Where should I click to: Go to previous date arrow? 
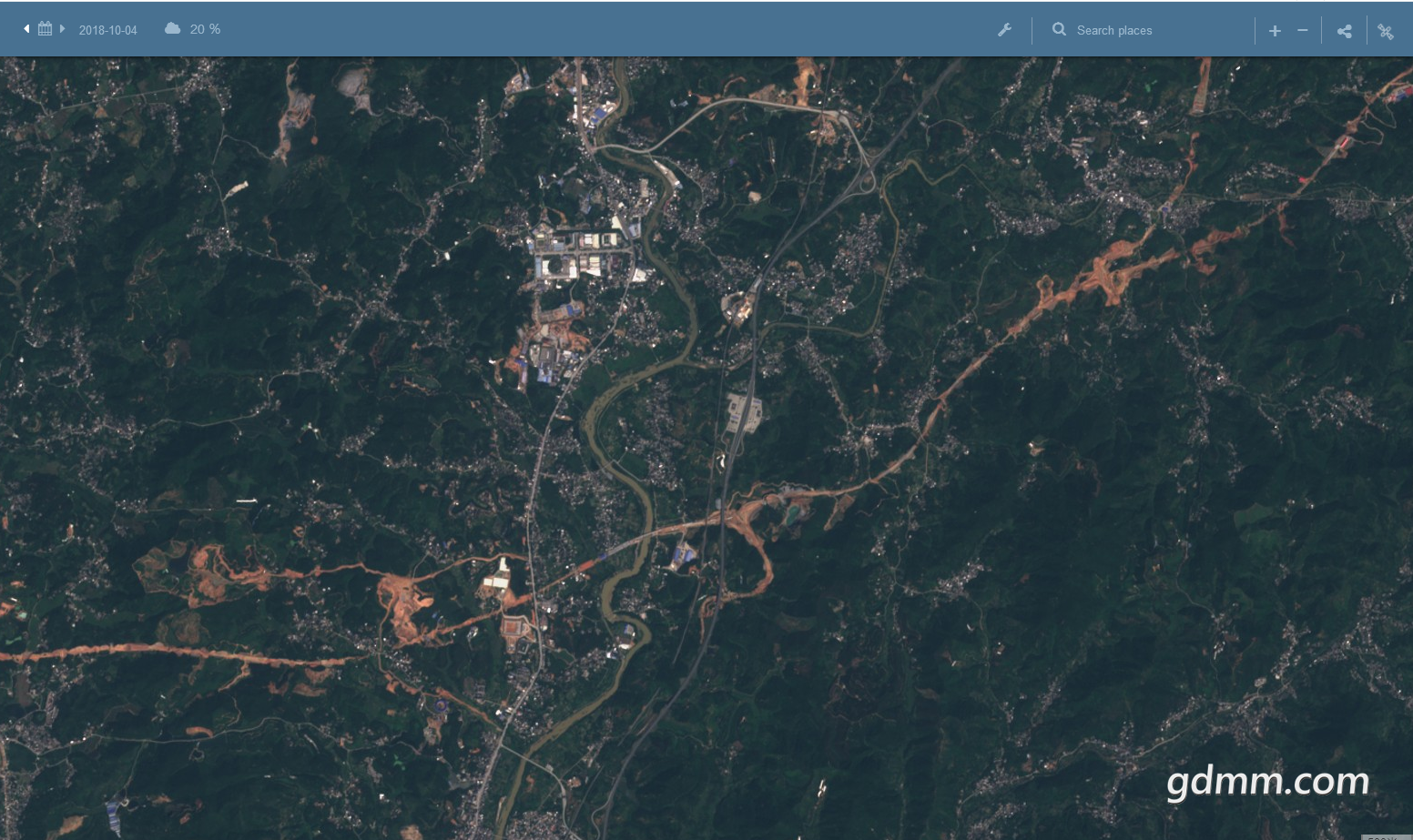pyautogui.click(x=26, y=29)
